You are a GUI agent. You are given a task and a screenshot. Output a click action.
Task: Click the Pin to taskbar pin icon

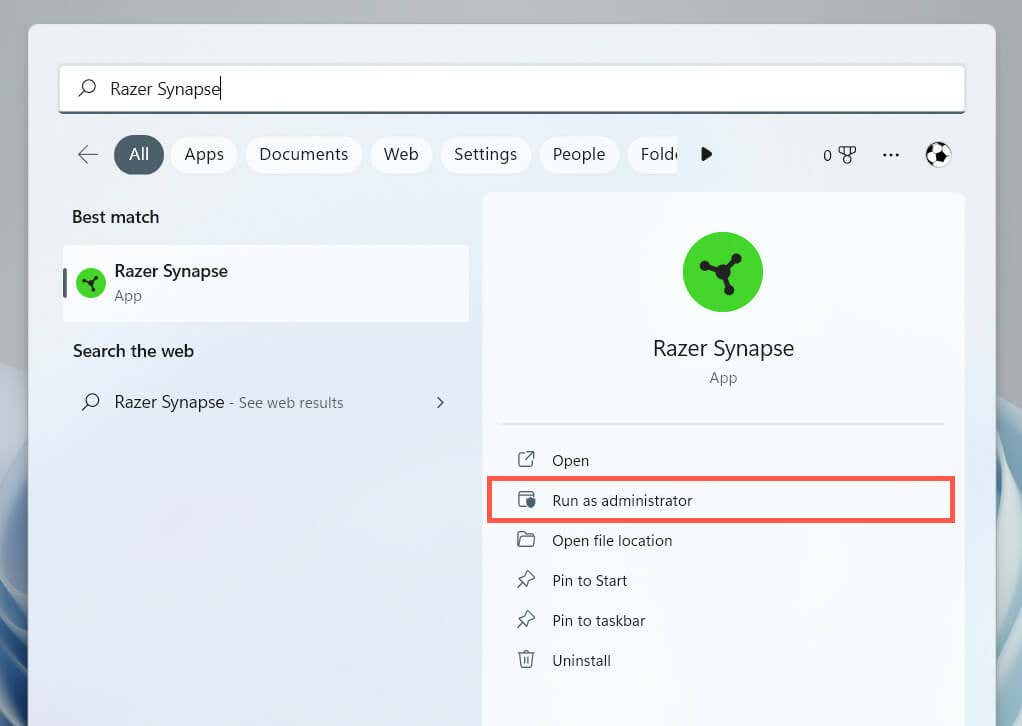pyautogui.click(x=525, y=620)
